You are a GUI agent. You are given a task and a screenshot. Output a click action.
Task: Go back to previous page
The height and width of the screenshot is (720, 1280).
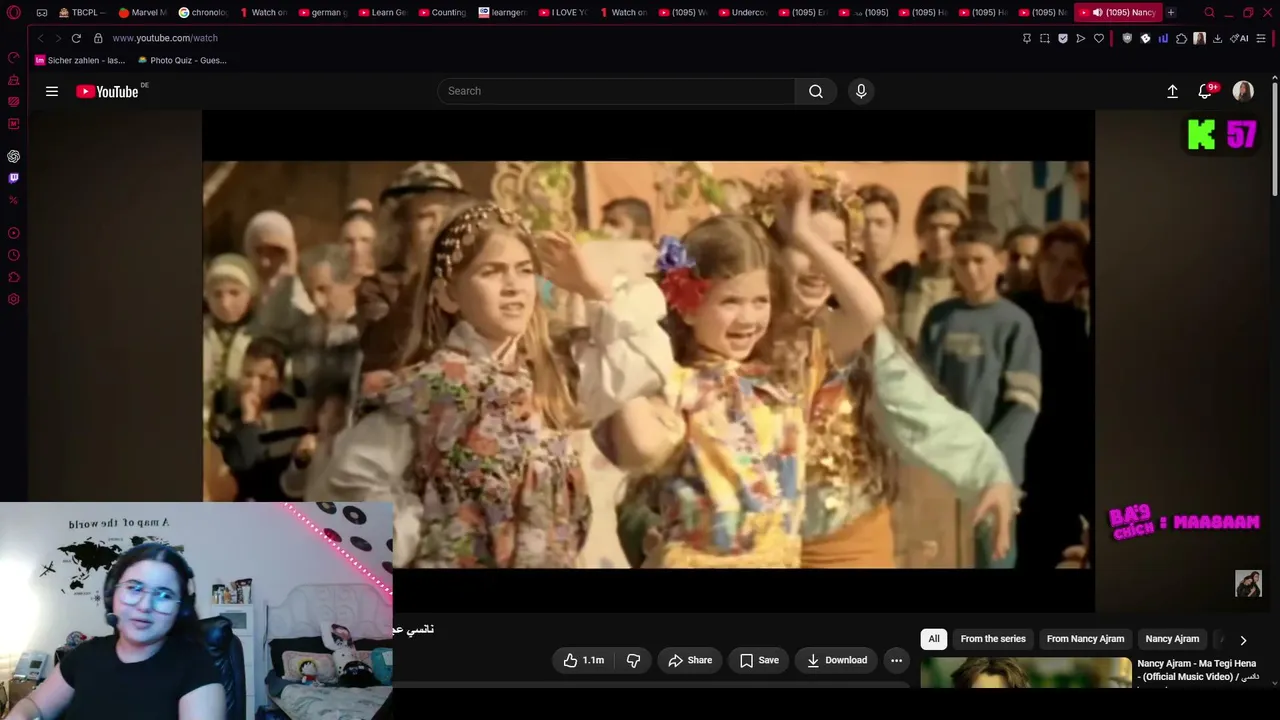(x=41, y=38)
